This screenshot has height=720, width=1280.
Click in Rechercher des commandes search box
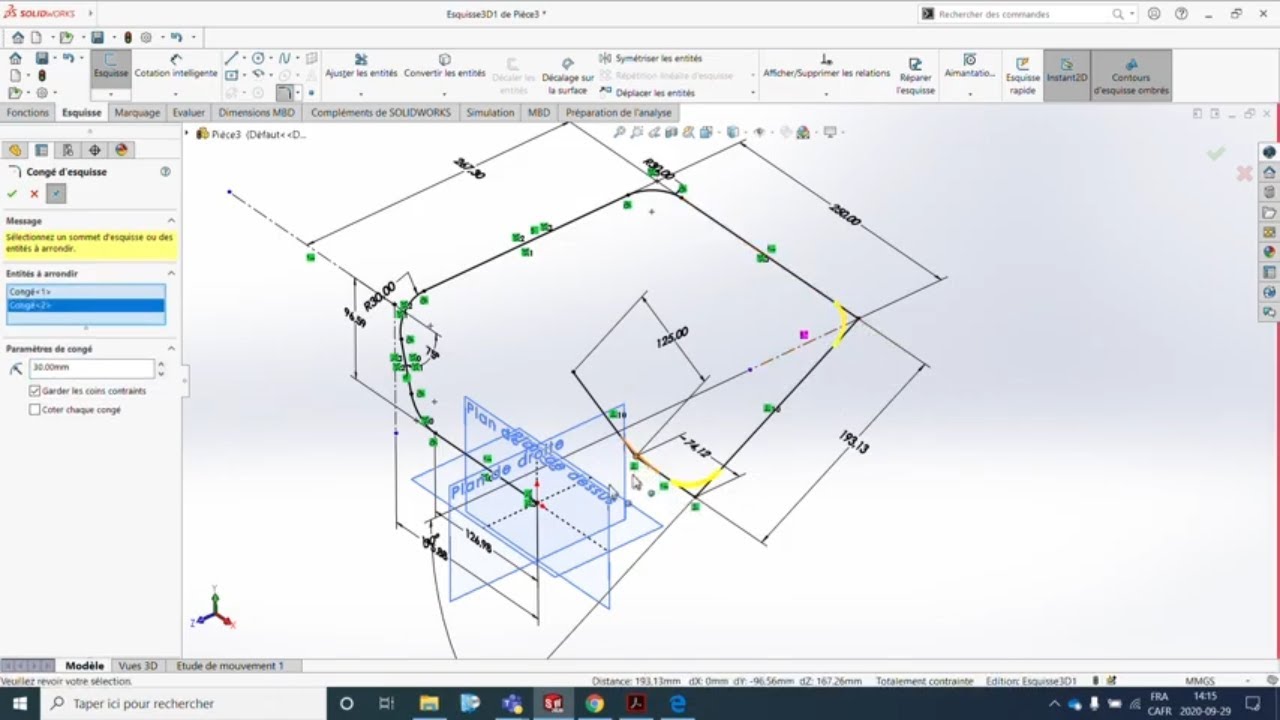tap(1023, 14)
